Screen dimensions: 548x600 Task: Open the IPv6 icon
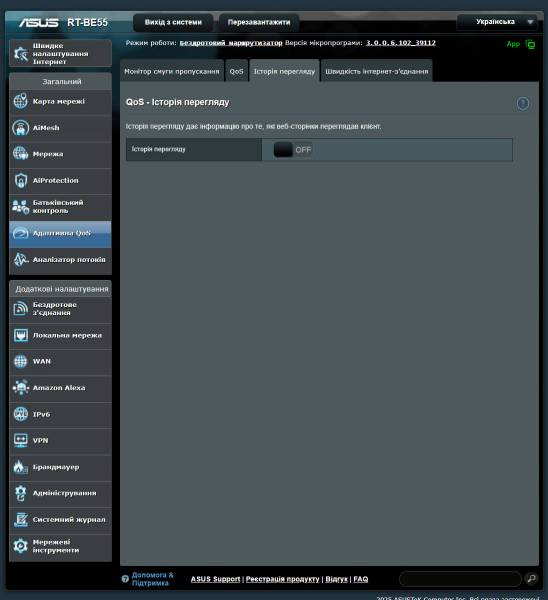pos(21,414)
